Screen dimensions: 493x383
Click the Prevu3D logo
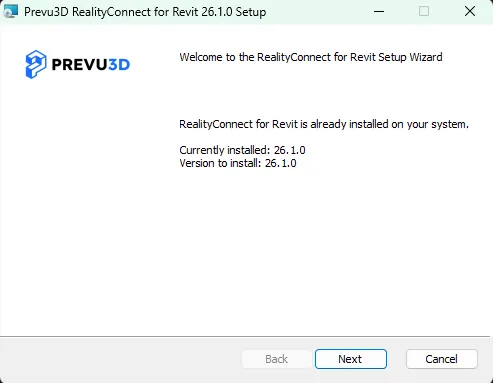pyautogui.click(x=78, y=64)
